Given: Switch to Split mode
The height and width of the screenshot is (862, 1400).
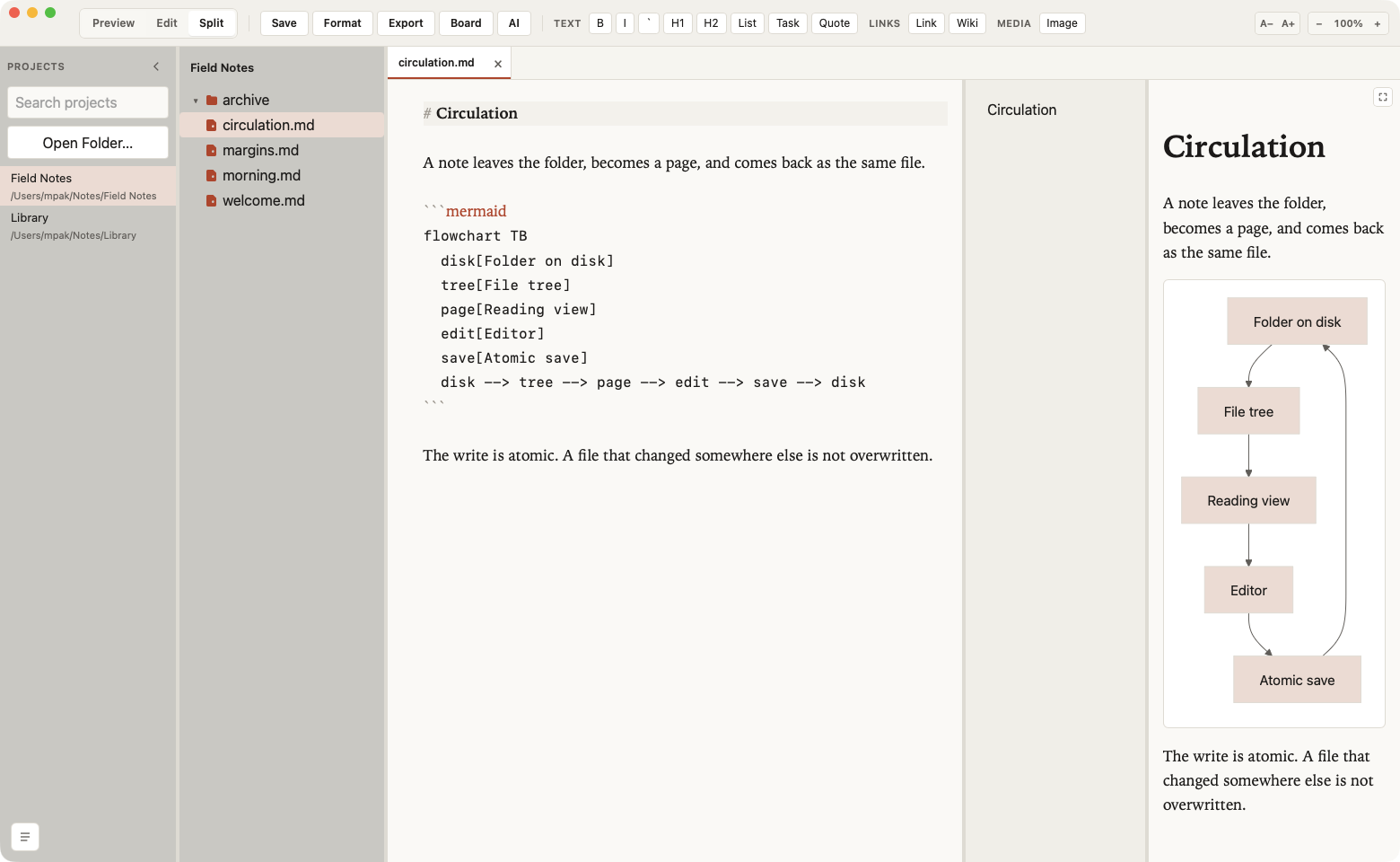Looking at the screenshot, I should pyautogui.click(x=212, y=23).
